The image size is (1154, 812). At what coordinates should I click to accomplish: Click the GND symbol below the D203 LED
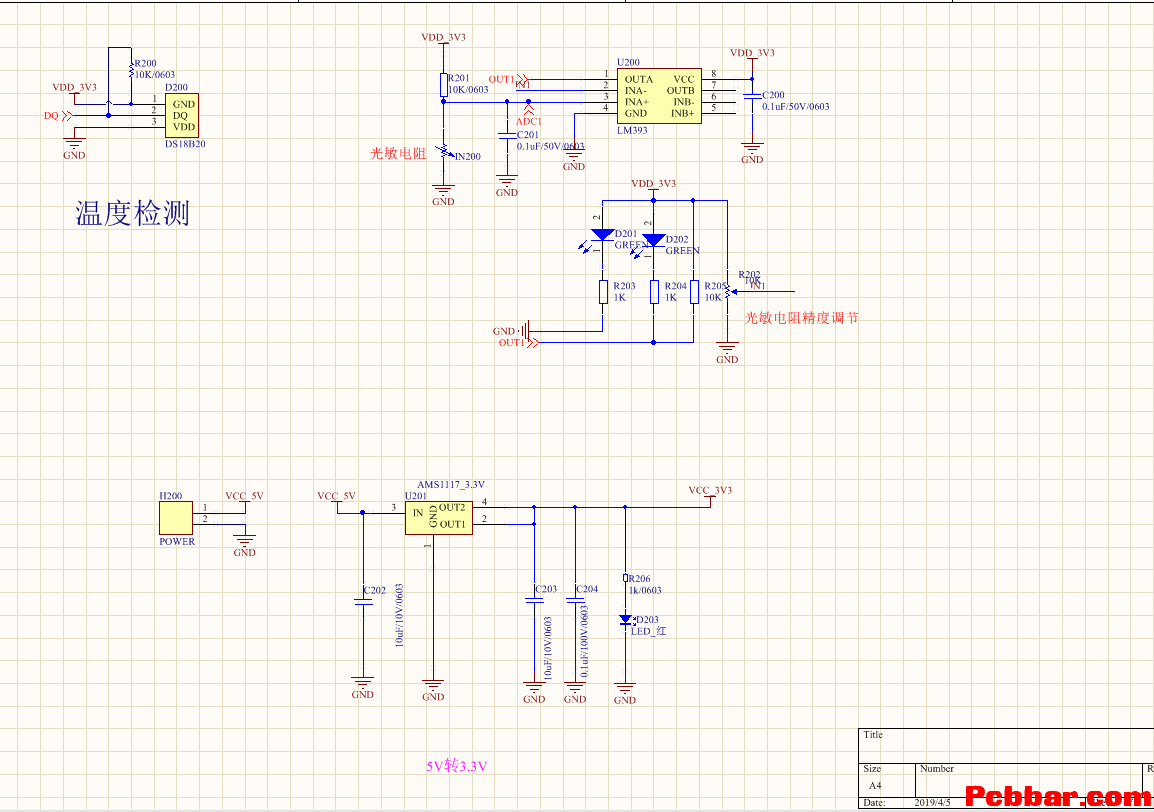[x=625, y=693]
